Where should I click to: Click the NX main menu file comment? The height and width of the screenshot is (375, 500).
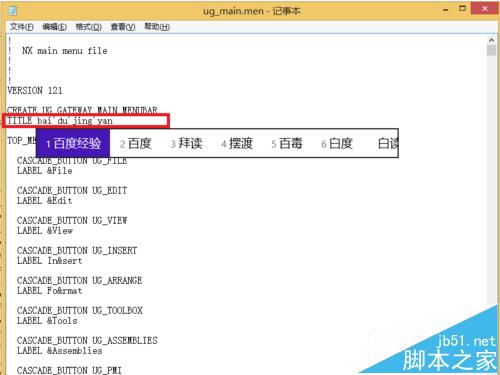pyautogui.click(x=65, y=51)
